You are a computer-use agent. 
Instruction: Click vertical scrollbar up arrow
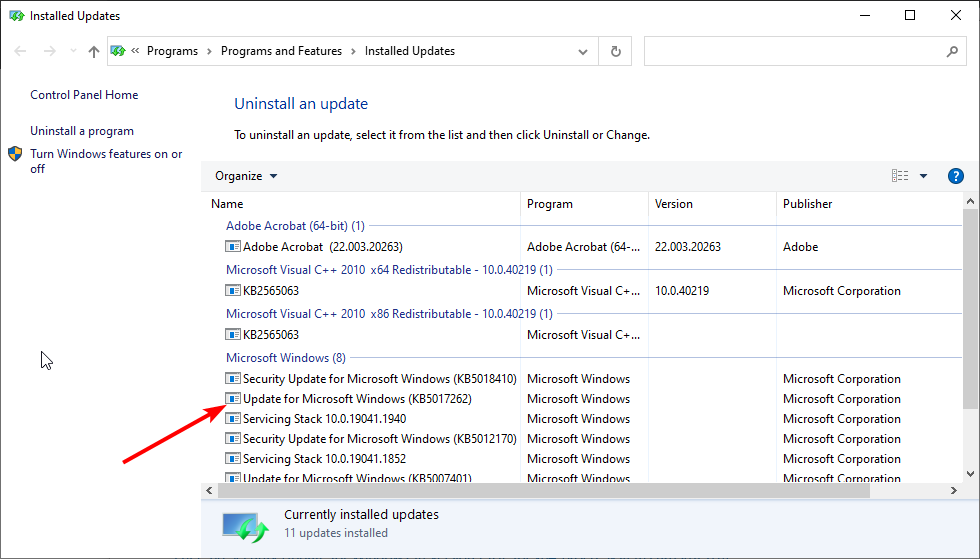(970, 201)
